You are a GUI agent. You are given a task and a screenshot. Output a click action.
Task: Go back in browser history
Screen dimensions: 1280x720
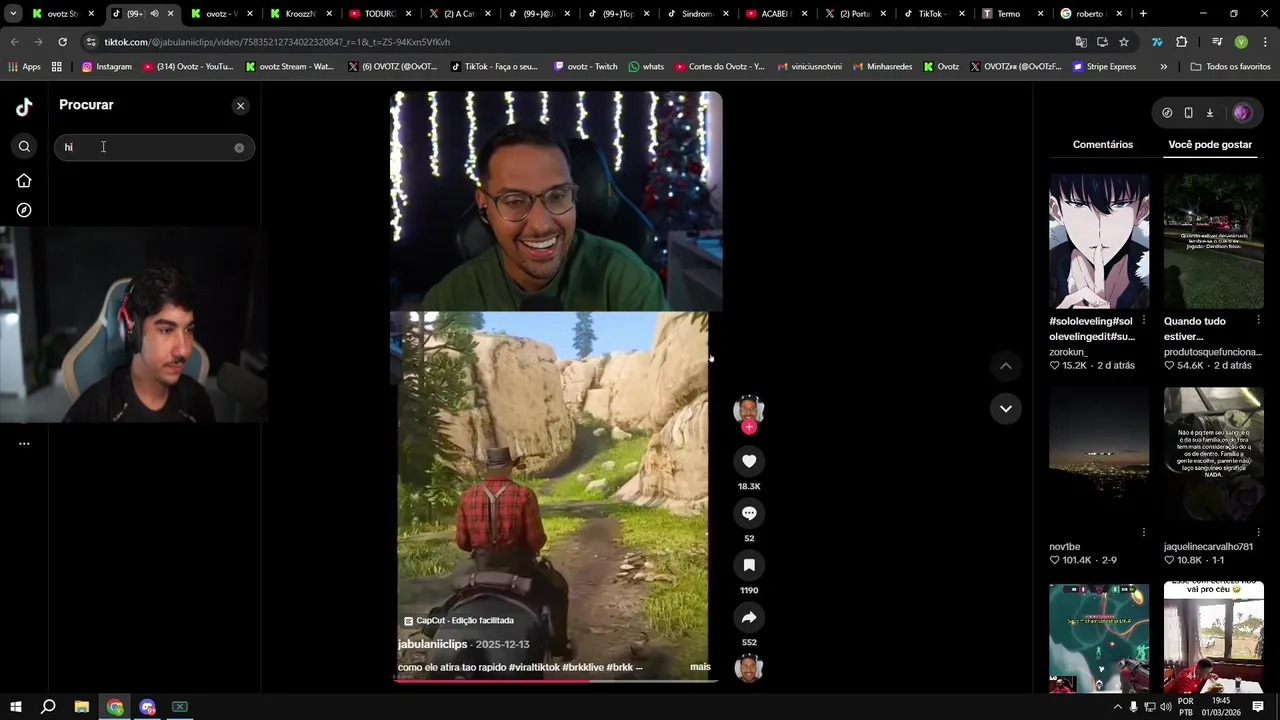(x=14, y=42)
